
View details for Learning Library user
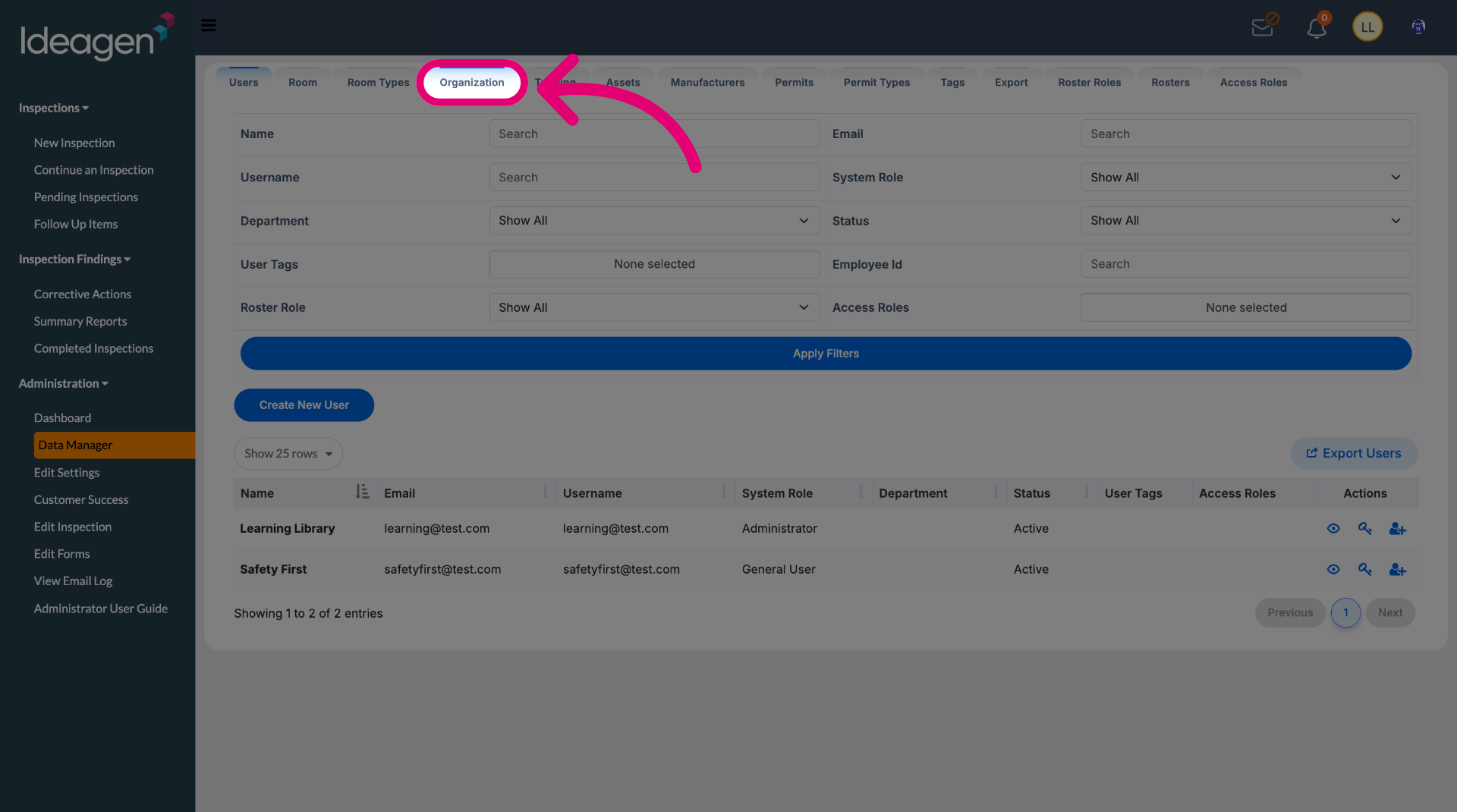click(x=1333, y=529)
